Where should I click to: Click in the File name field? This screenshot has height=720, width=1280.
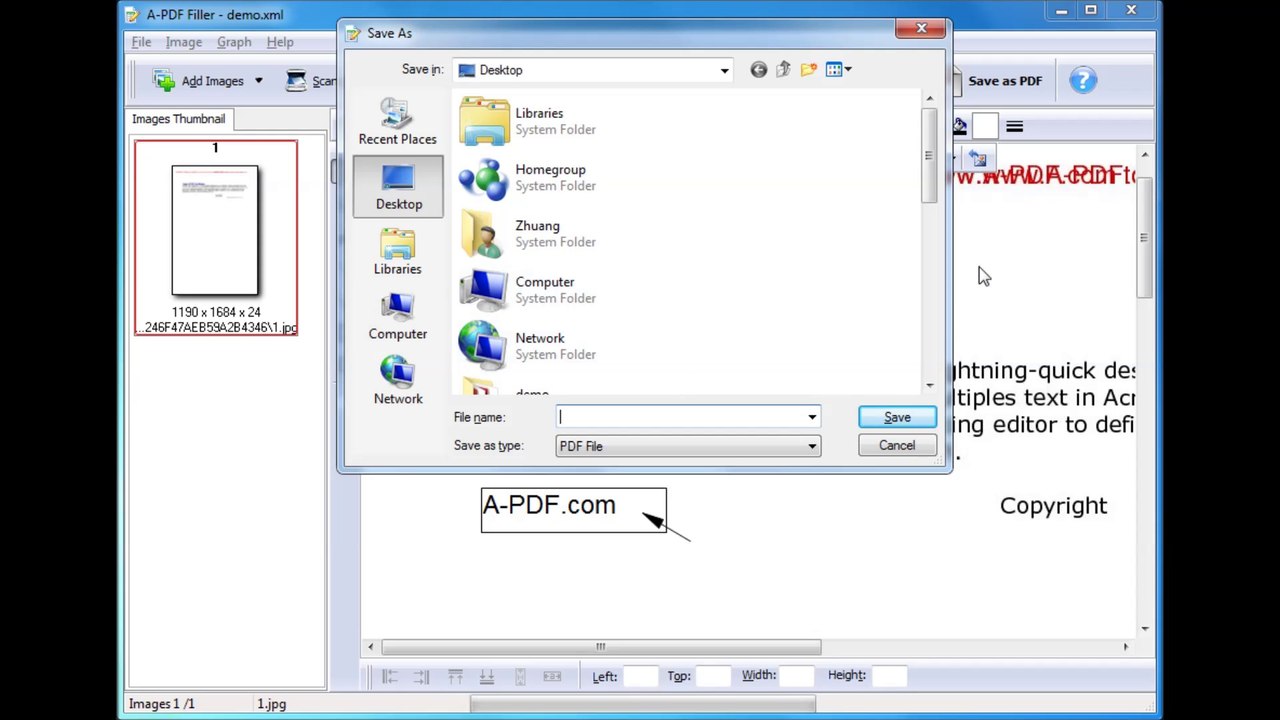pyautogui.click(x=680, y=417)
